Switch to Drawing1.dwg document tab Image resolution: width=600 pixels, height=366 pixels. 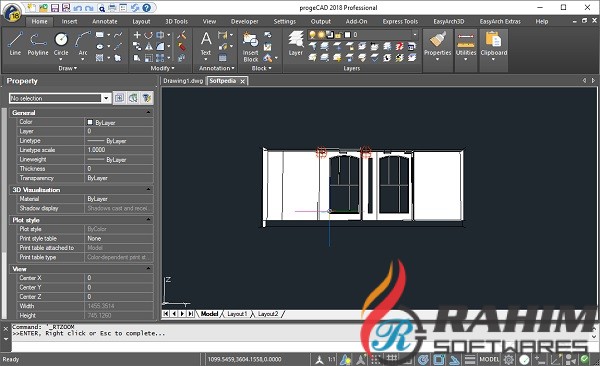click(183, 81)
